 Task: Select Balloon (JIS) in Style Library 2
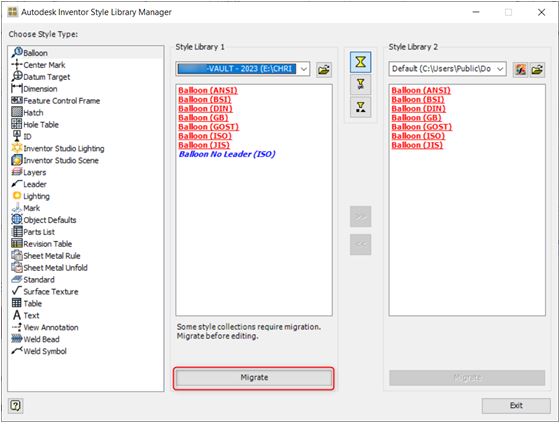click(417, 145)
